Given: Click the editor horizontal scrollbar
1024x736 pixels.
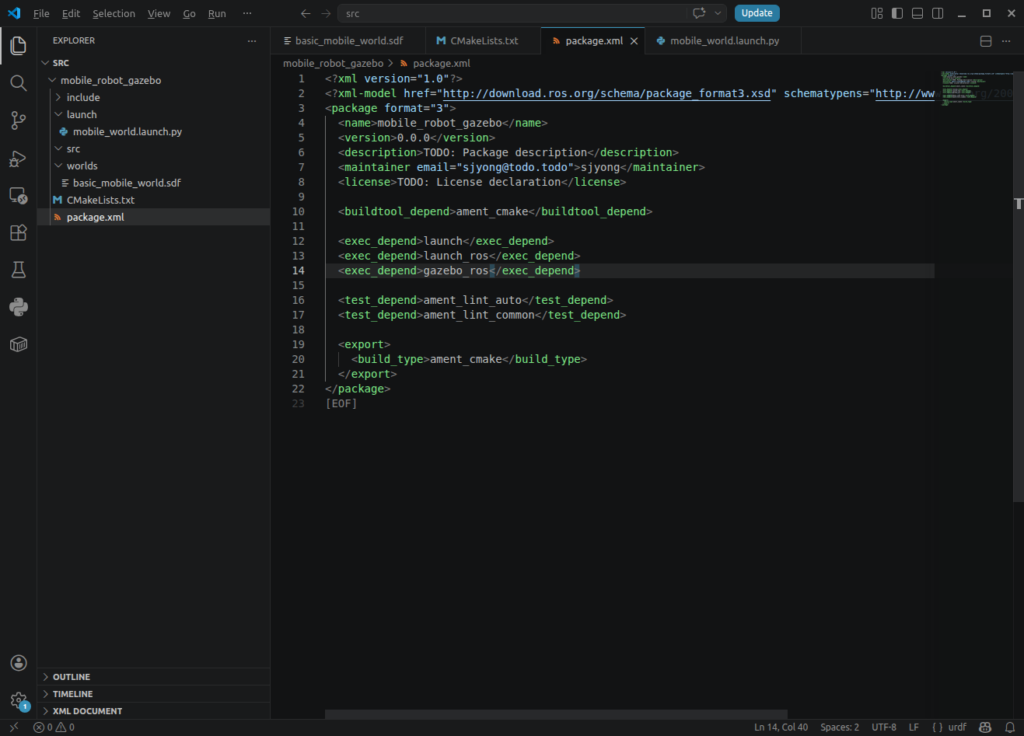Looking at the screenshot, I should point(556,714).
